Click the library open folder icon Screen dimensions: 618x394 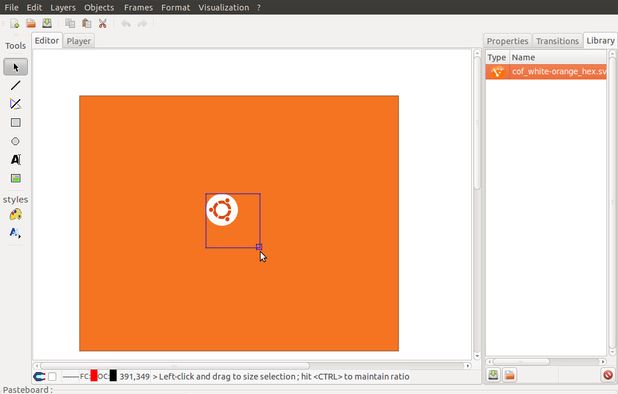coord(509,375)
